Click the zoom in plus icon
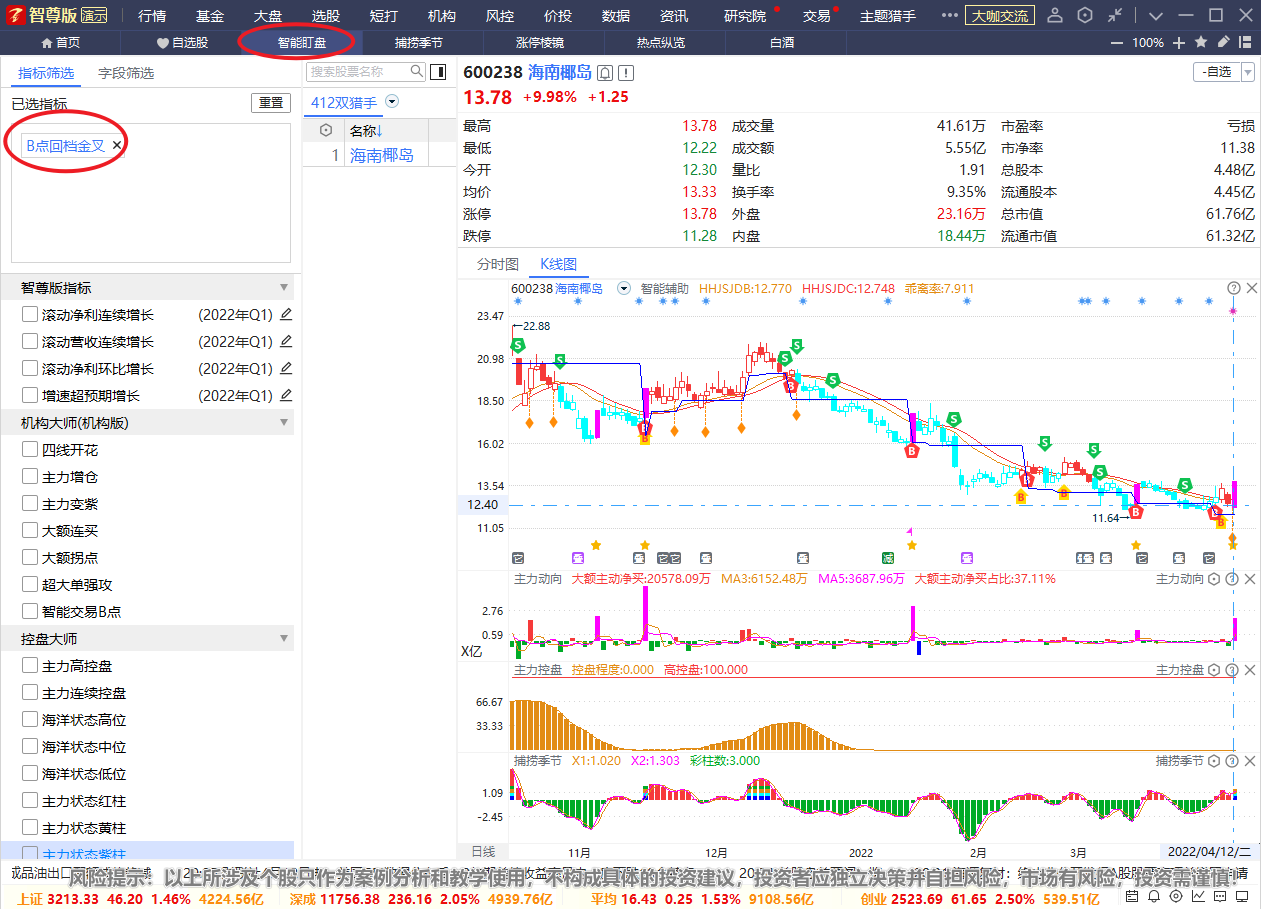 pyautogui.click(x=1179, y=43)
